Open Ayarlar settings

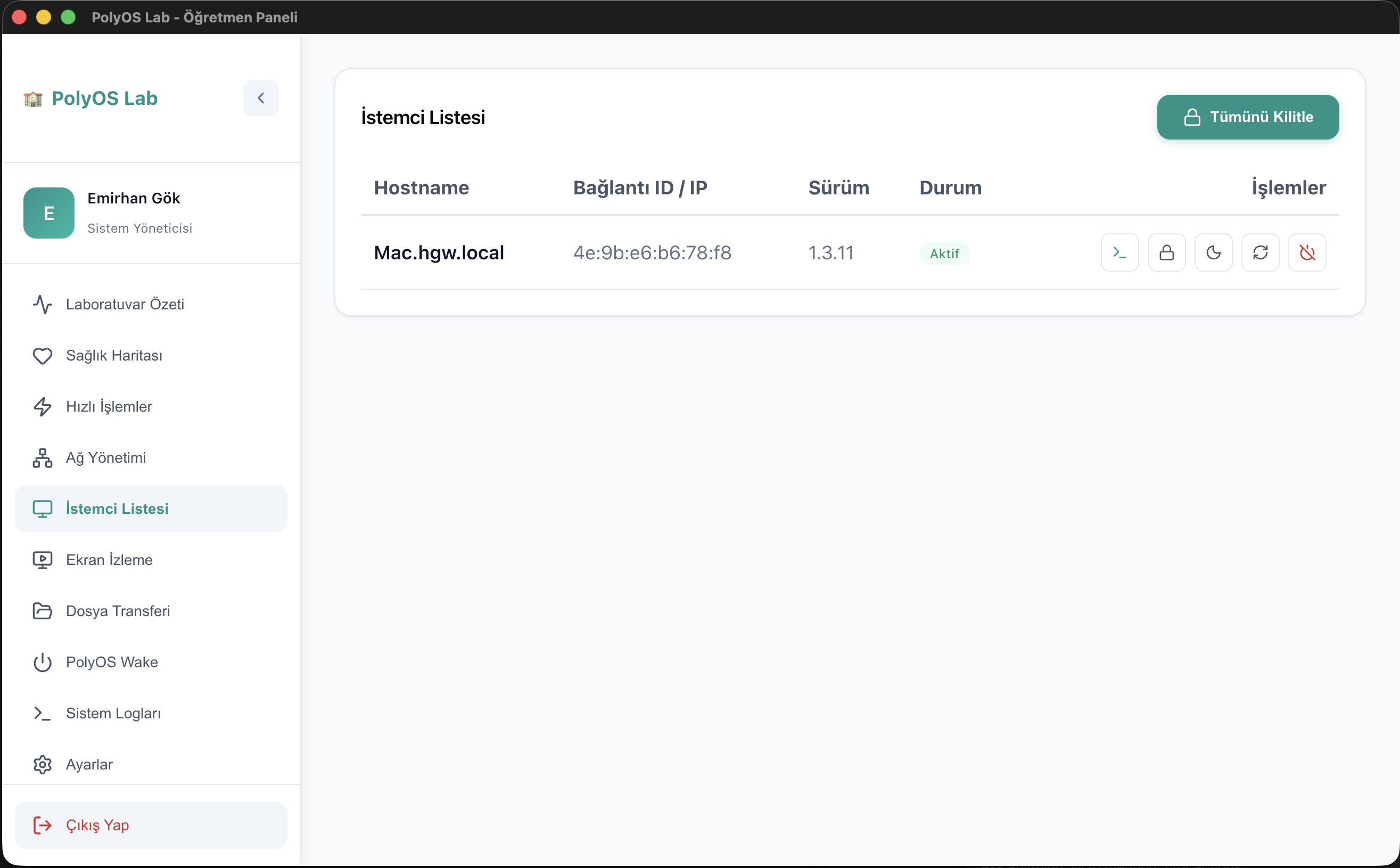click(151, 764)
